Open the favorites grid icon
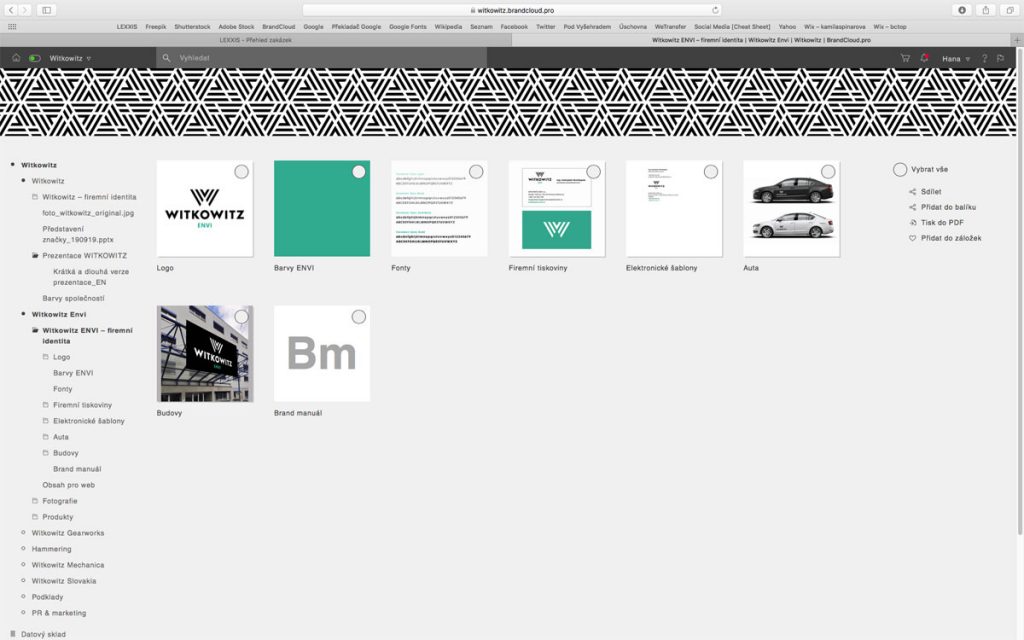1024x640 pixels. 12,27
